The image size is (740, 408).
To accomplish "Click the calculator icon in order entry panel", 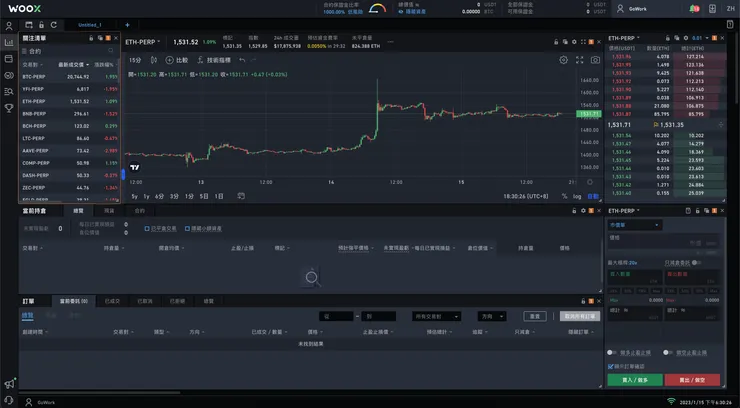I will [688, 210].
